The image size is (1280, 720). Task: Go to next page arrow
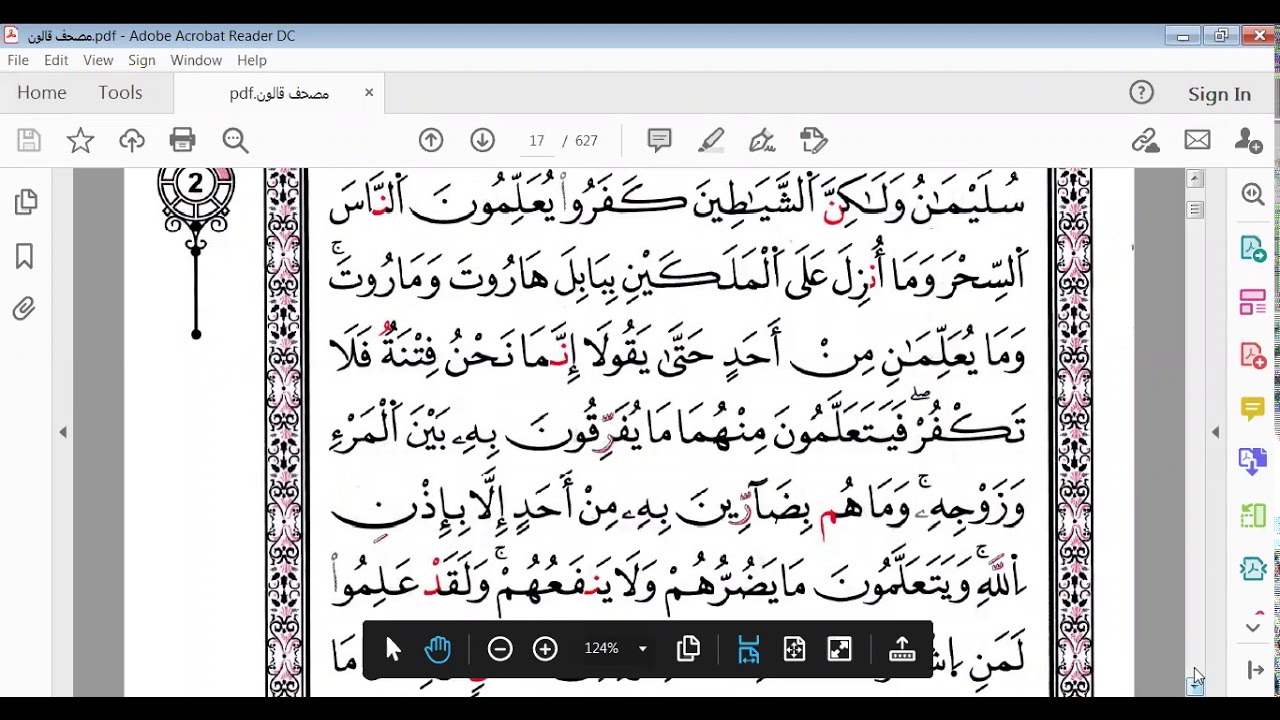click(x=483, y=141)
